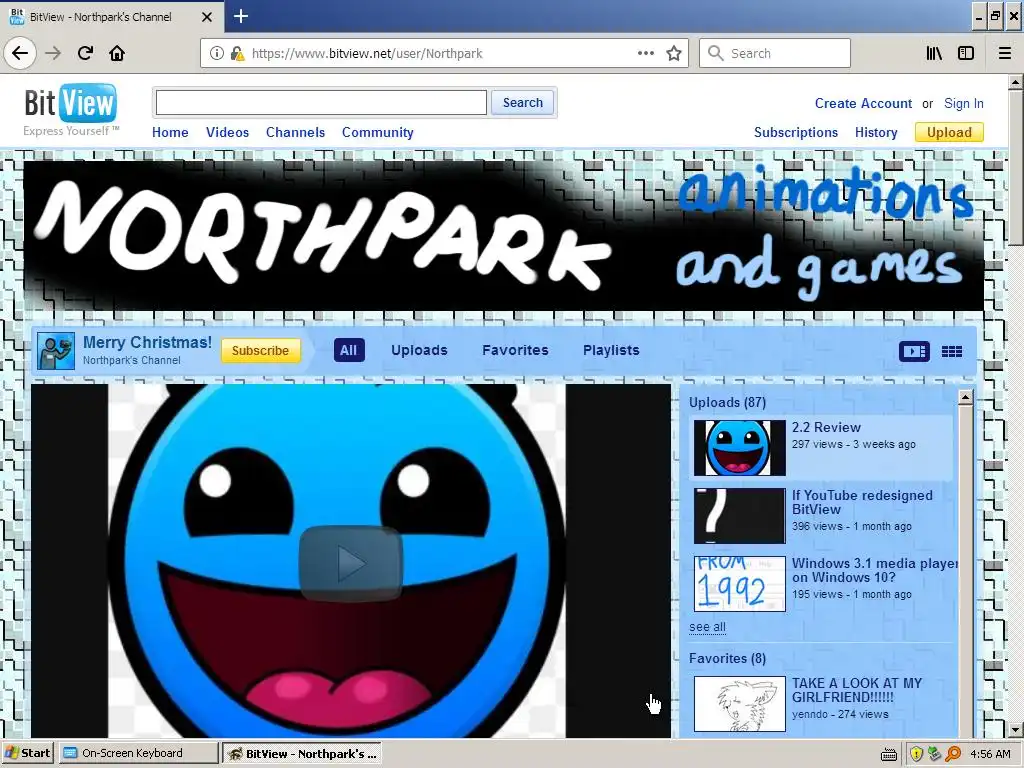This screenshot has height=768, width=1024.
Task: Open the 2.2 Review video thumbnail
Action: tap(739, 448)
